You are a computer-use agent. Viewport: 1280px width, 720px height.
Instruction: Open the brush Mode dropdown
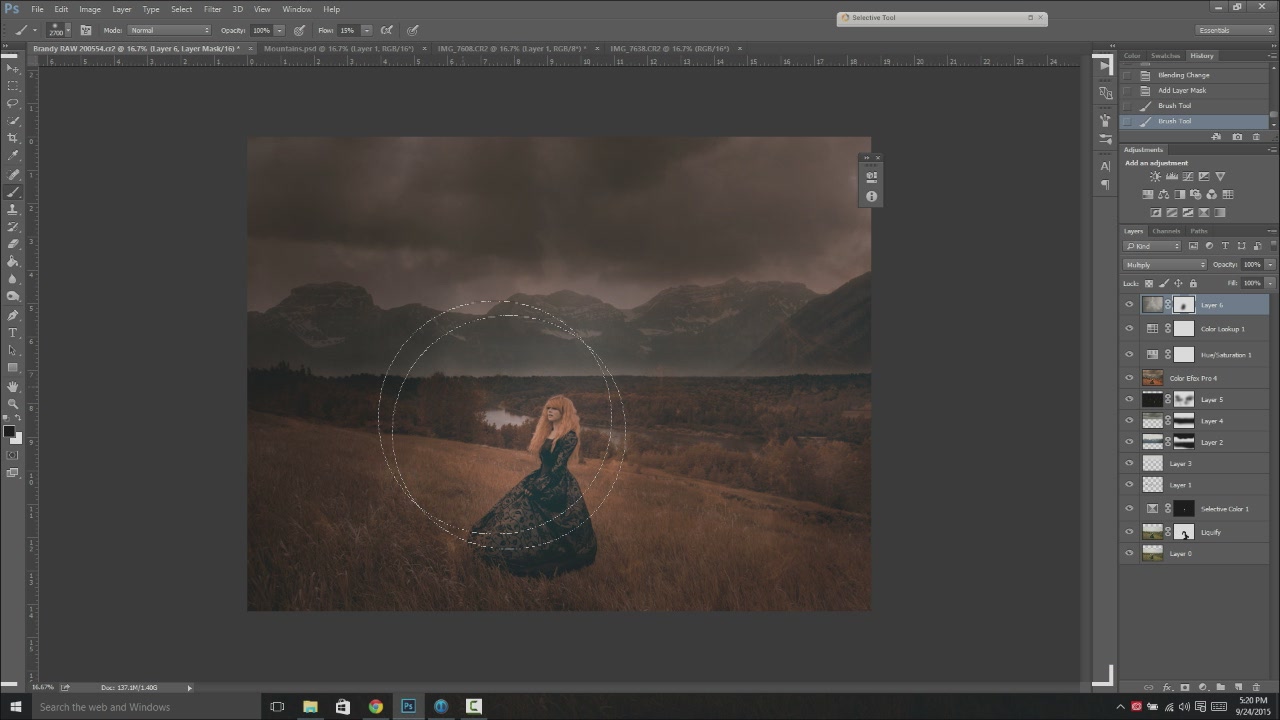(169, 30)
